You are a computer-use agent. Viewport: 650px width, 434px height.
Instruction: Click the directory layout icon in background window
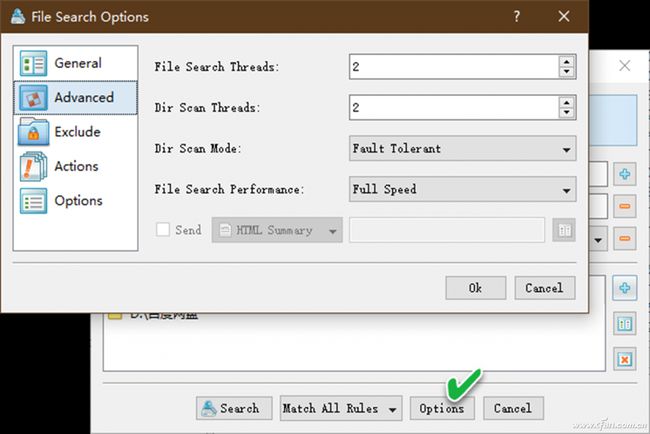(x=625, y=323)
